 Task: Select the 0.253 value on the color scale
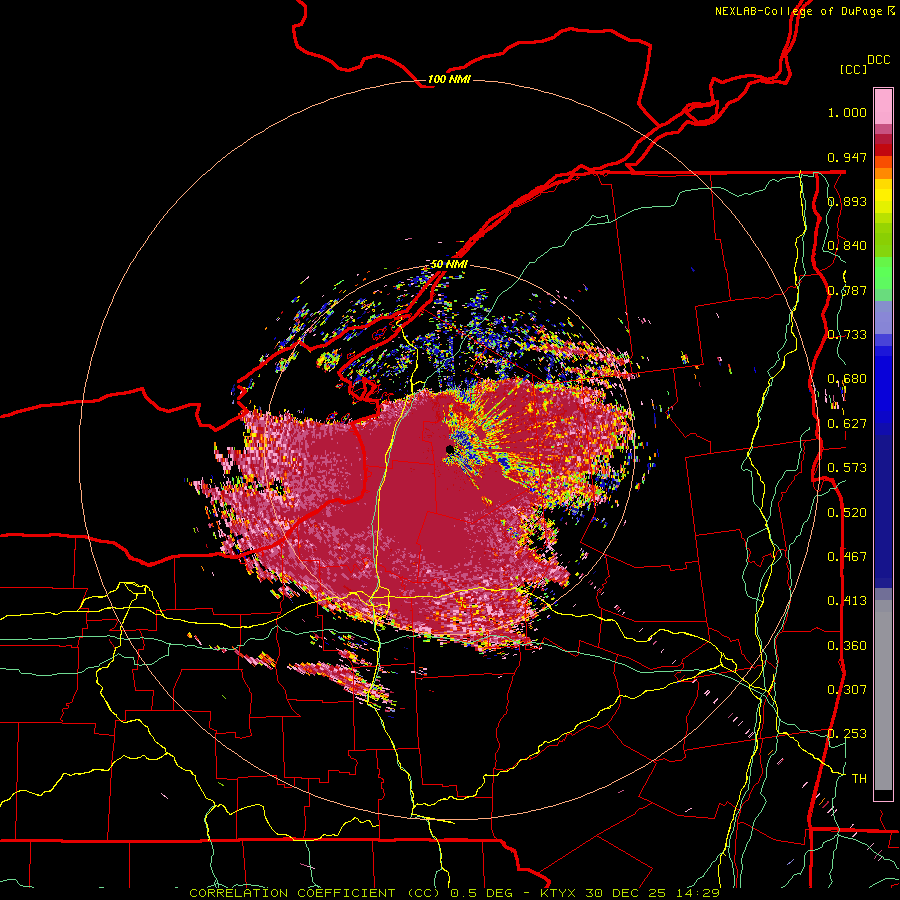(847, 734)
